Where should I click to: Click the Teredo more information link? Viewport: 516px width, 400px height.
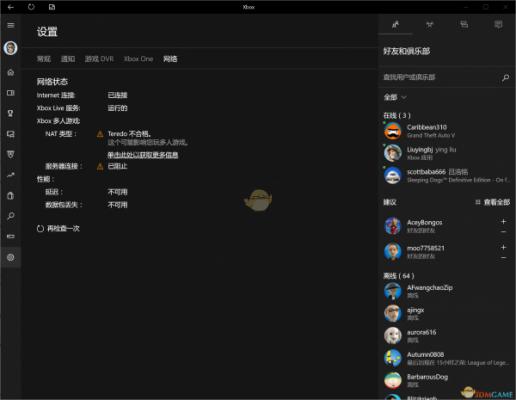click(143, 155)
